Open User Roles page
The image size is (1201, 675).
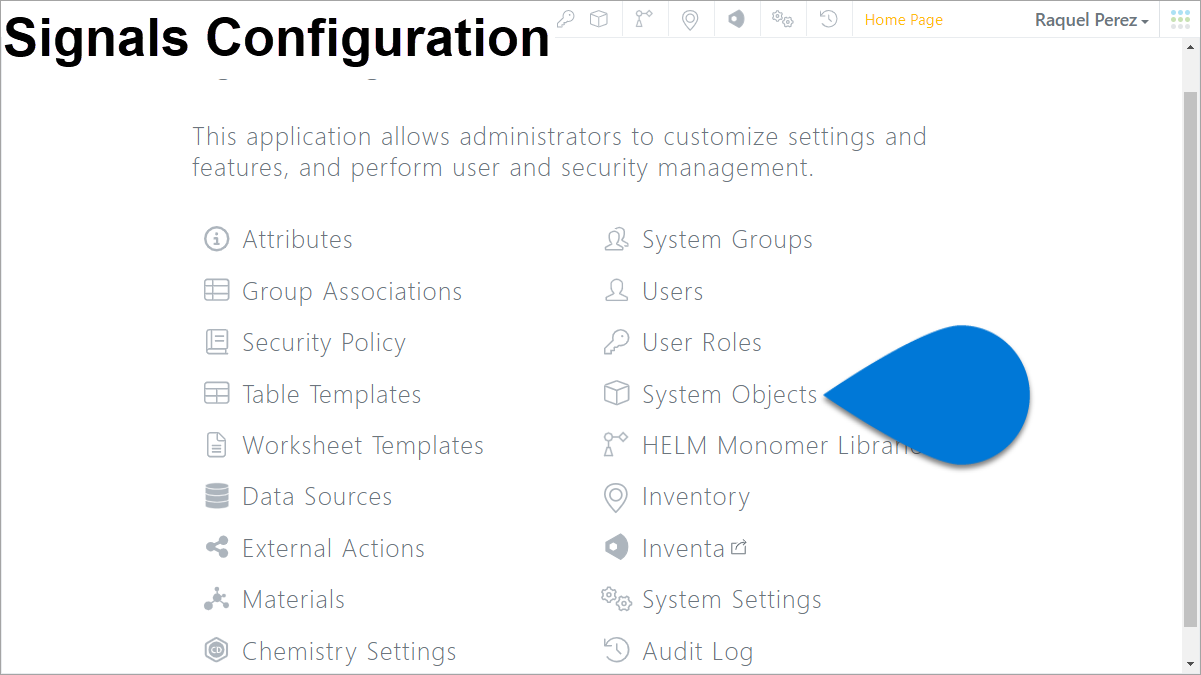coord(702,343)
